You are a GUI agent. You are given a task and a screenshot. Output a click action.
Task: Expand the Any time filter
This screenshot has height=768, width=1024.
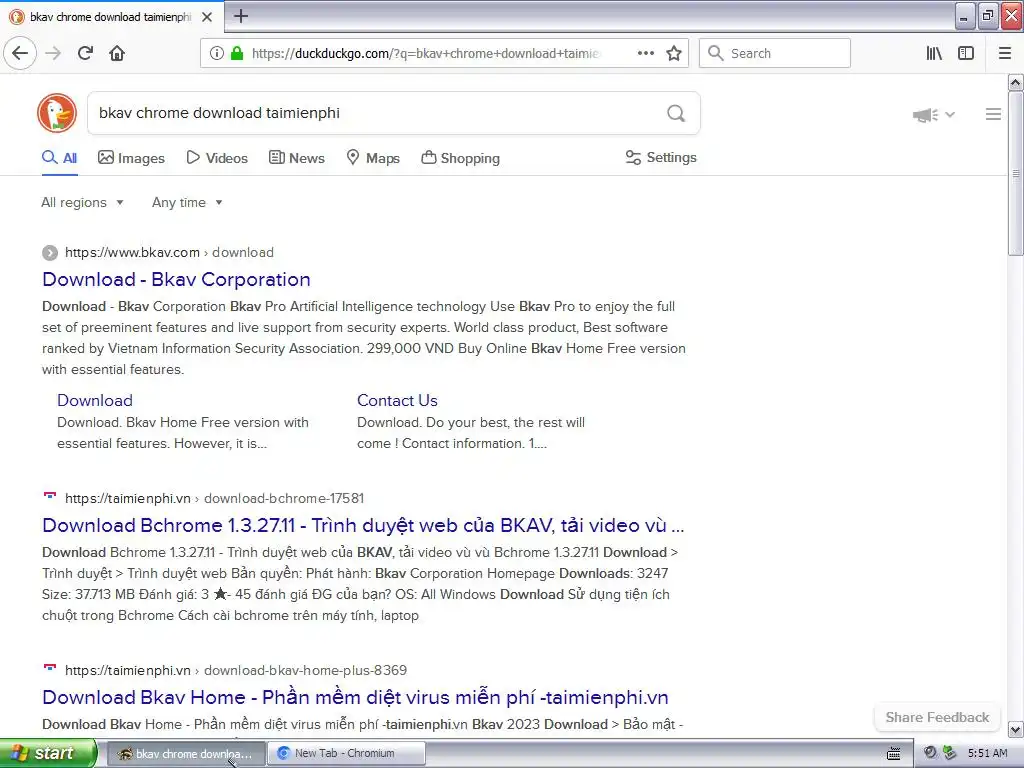click(x=187, y=202)
